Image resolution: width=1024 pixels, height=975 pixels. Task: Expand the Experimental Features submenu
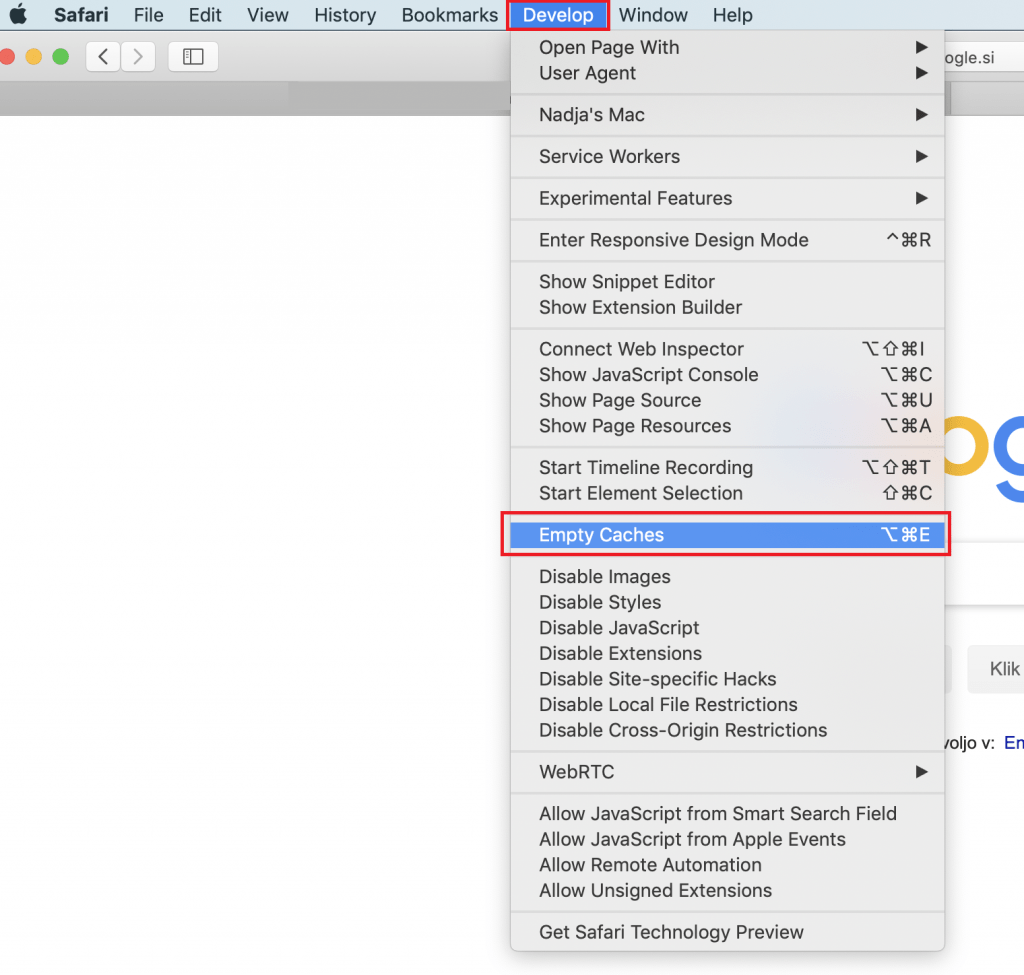[728, 199]
